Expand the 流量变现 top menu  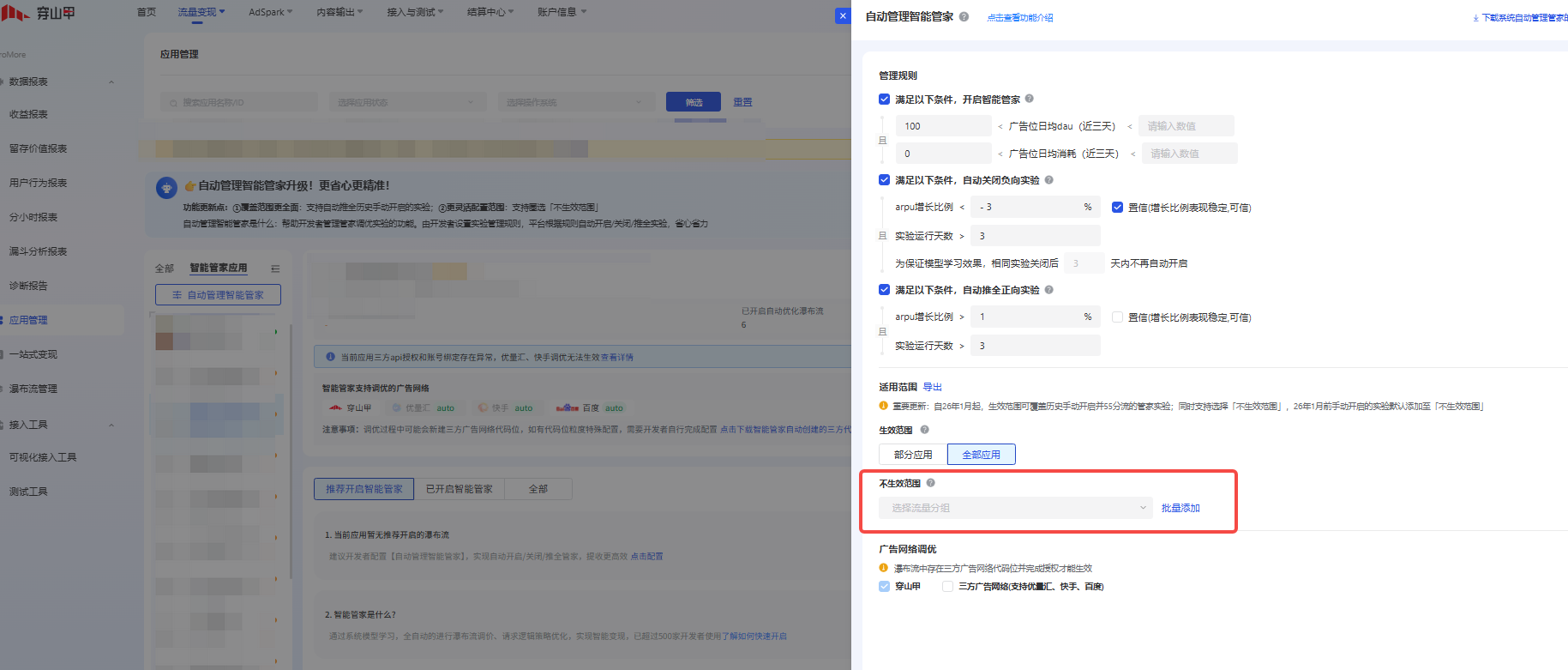[201, 12]
